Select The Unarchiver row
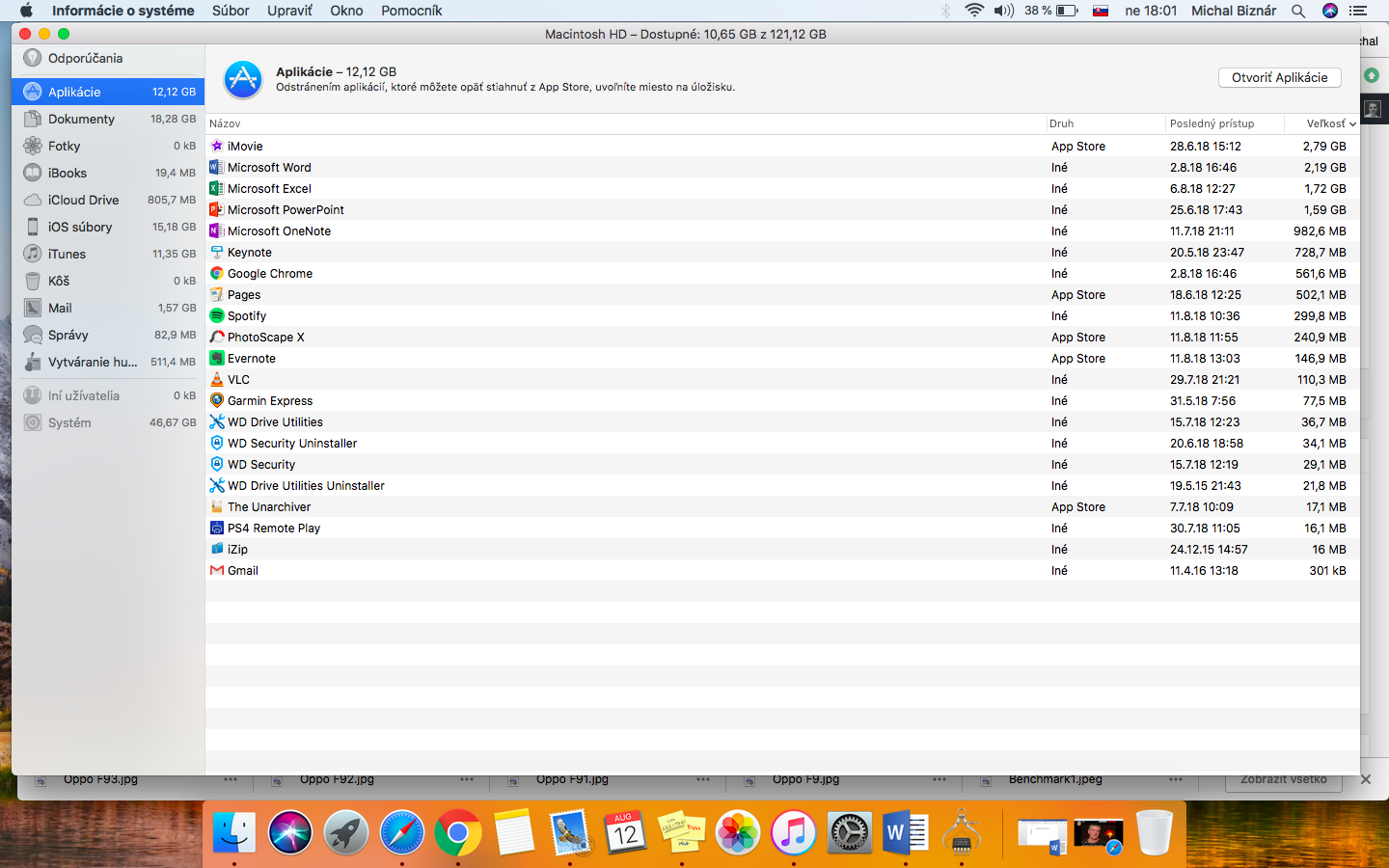The width and height of the screenshot is (1389, 868). pos(782,506)
